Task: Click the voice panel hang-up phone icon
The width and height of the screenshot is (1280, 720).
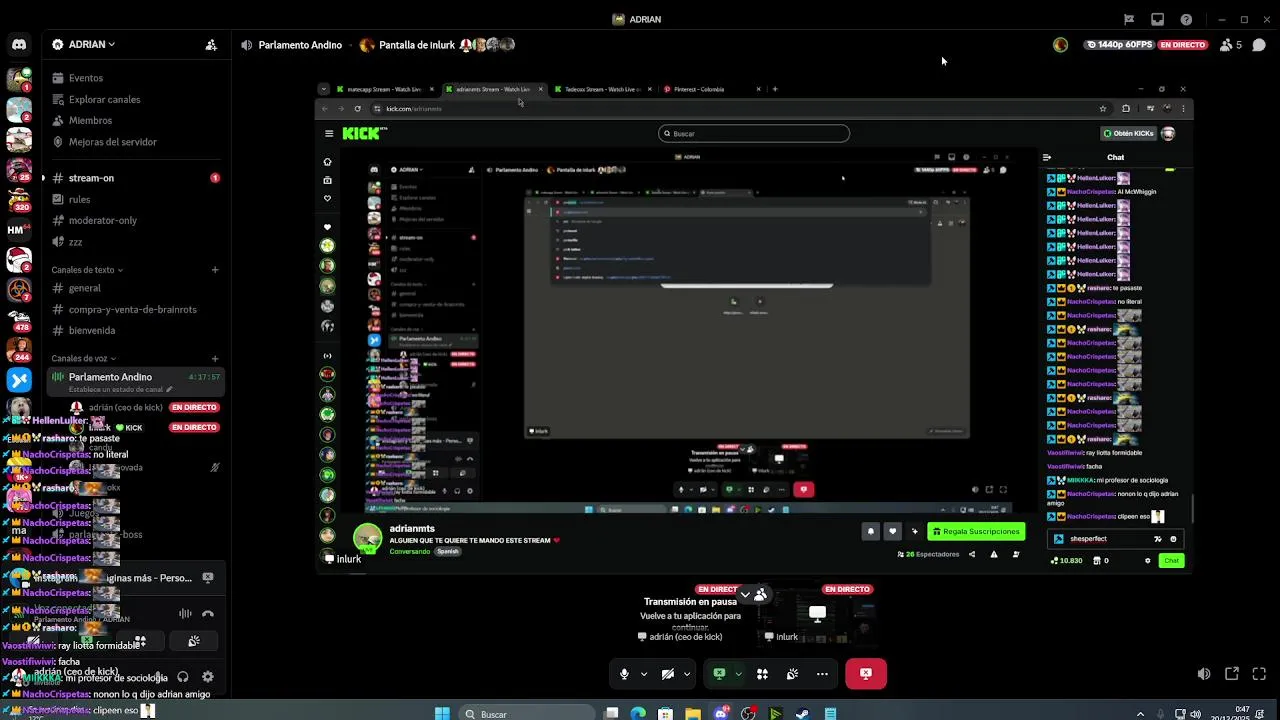Action: coord(208,614)
